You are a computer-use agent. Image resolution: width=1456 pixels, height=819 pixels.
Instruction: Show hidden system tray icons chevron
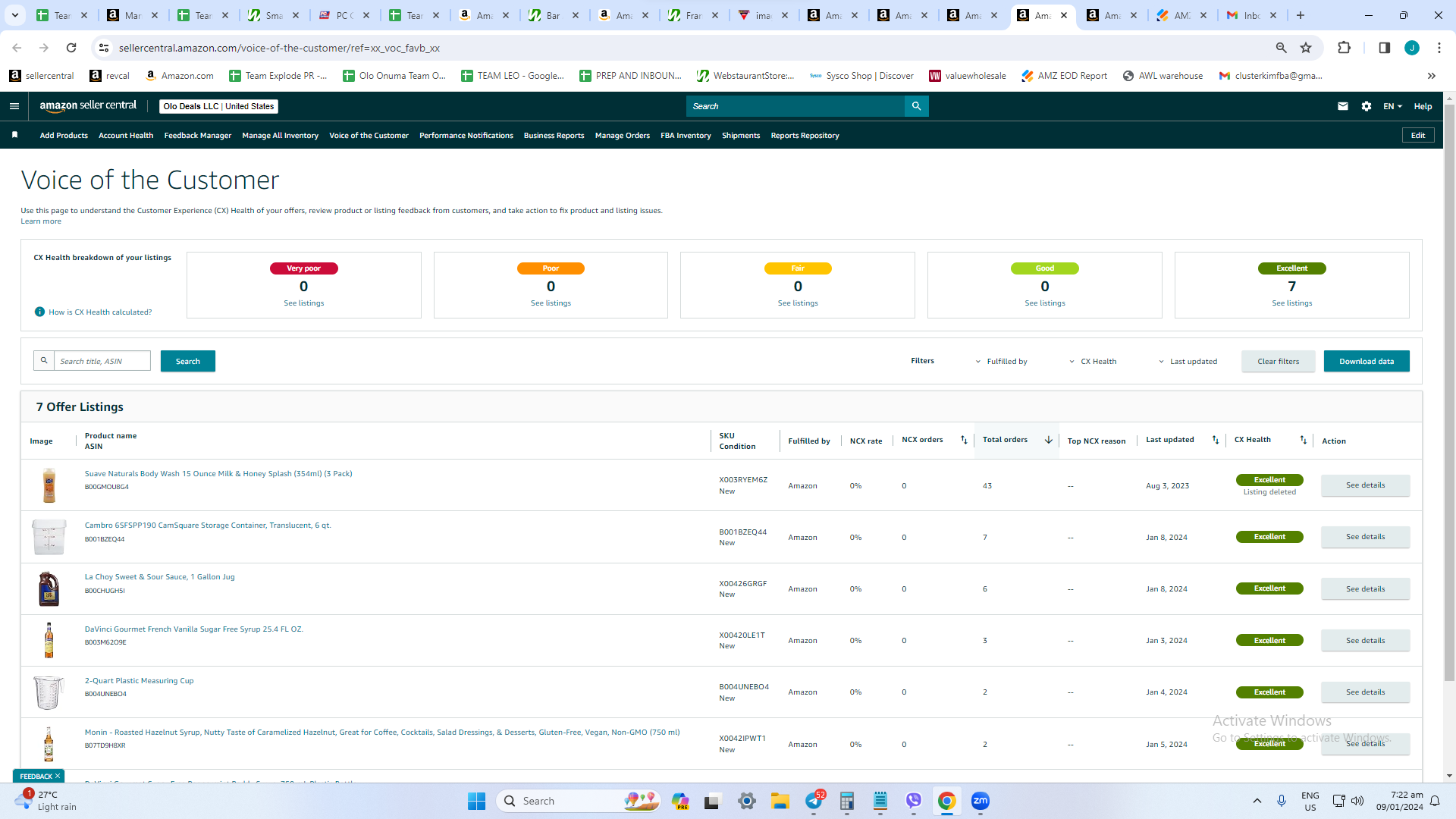(1257, 801)
